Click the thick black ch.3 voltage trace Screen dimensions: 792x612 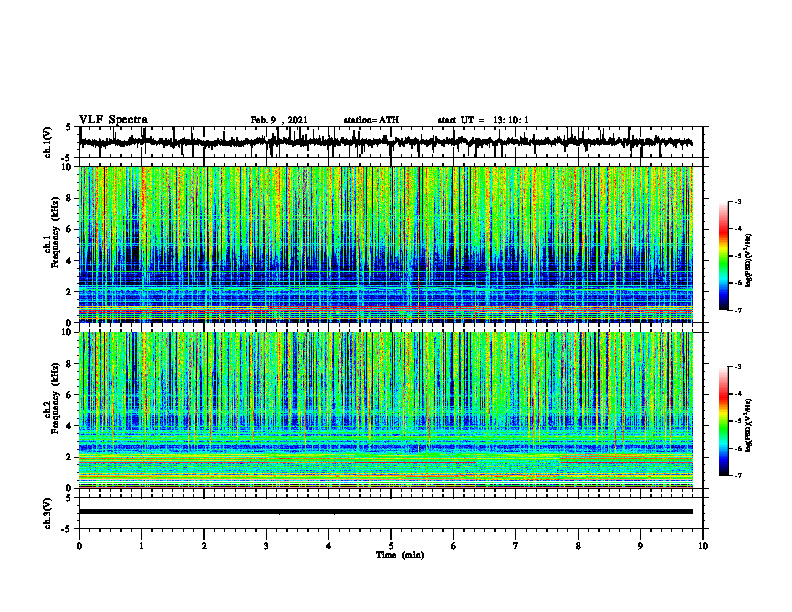[x=385, y=512]
